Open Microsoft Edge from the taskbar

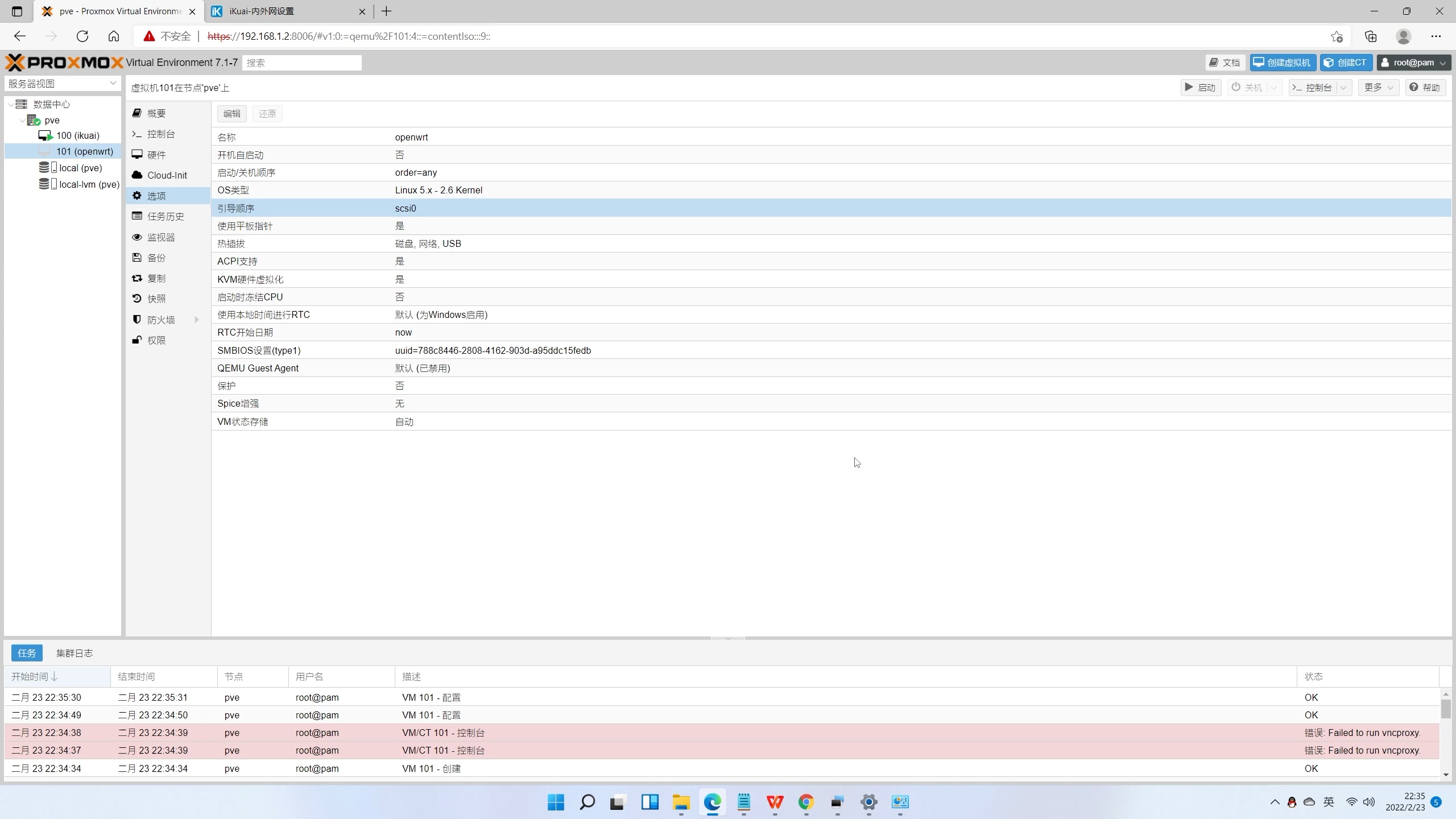tap(712, 802)
